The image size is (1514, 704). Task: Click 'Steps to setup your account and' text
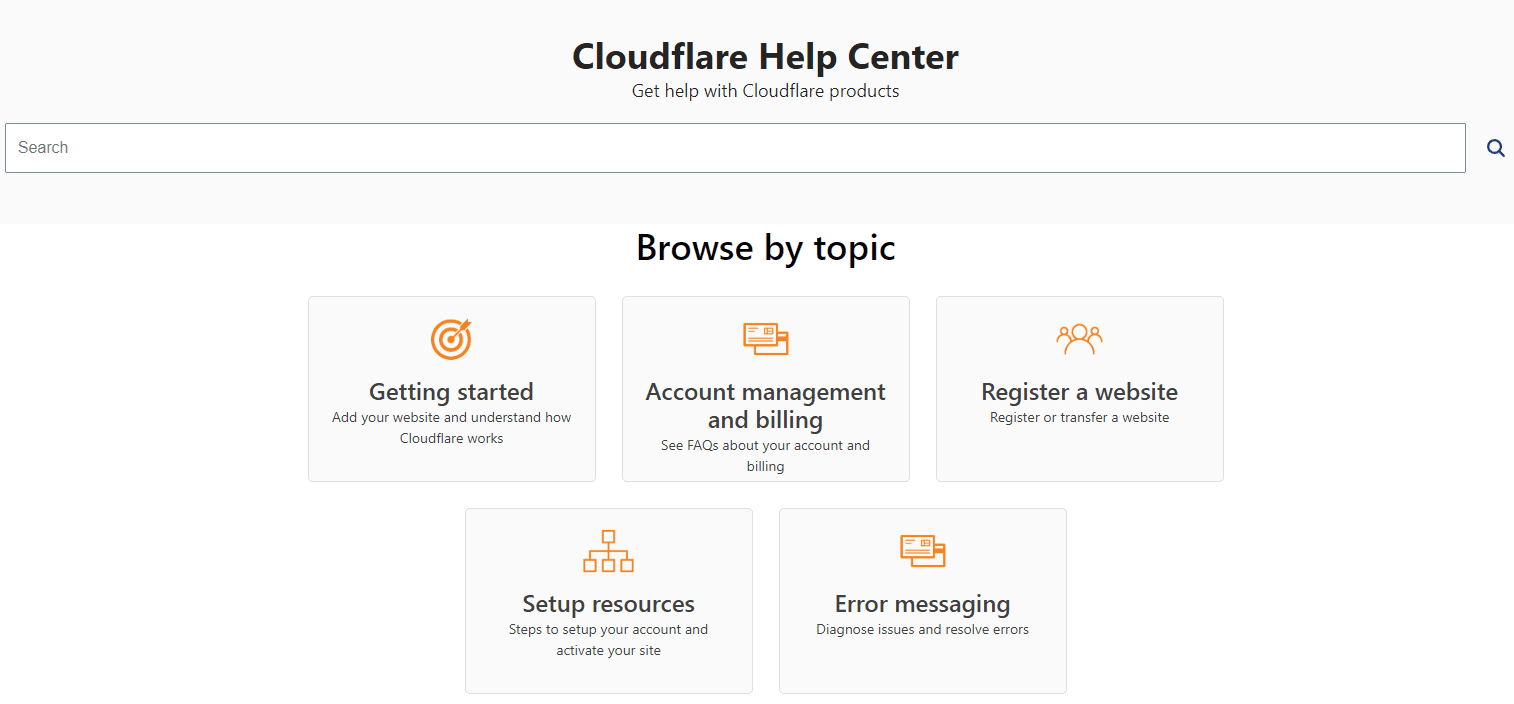pyautogui.click(x=608, y=630)
